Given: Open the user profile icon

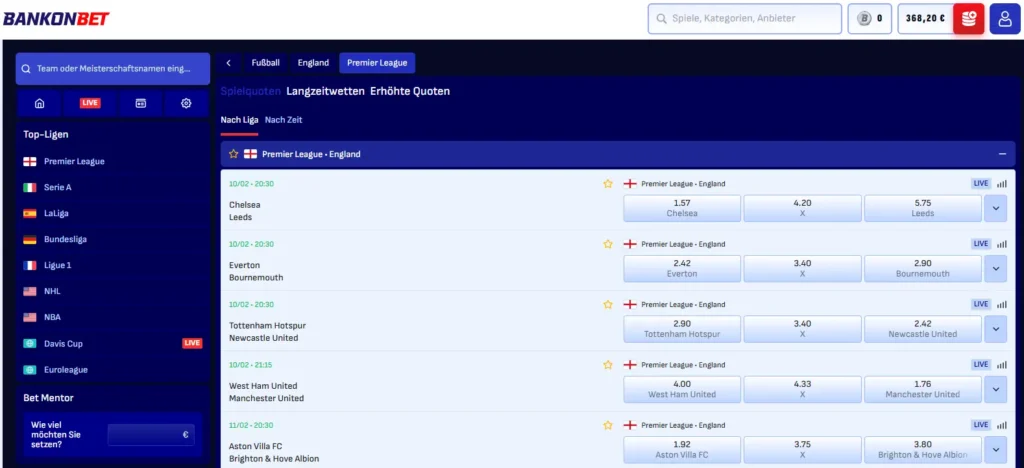Looking at the screenshot, I should 1005,18.
